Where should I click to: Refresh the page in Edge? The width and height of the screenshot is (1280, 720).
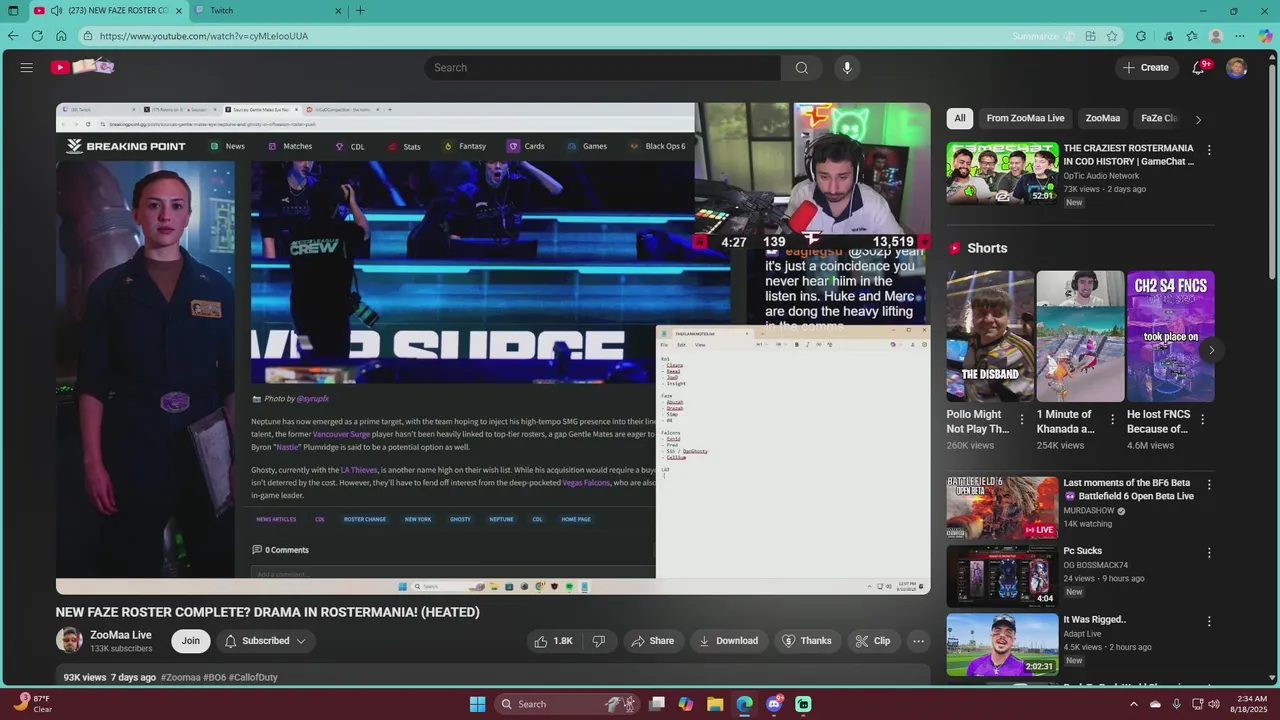click(x=37, y=36)
